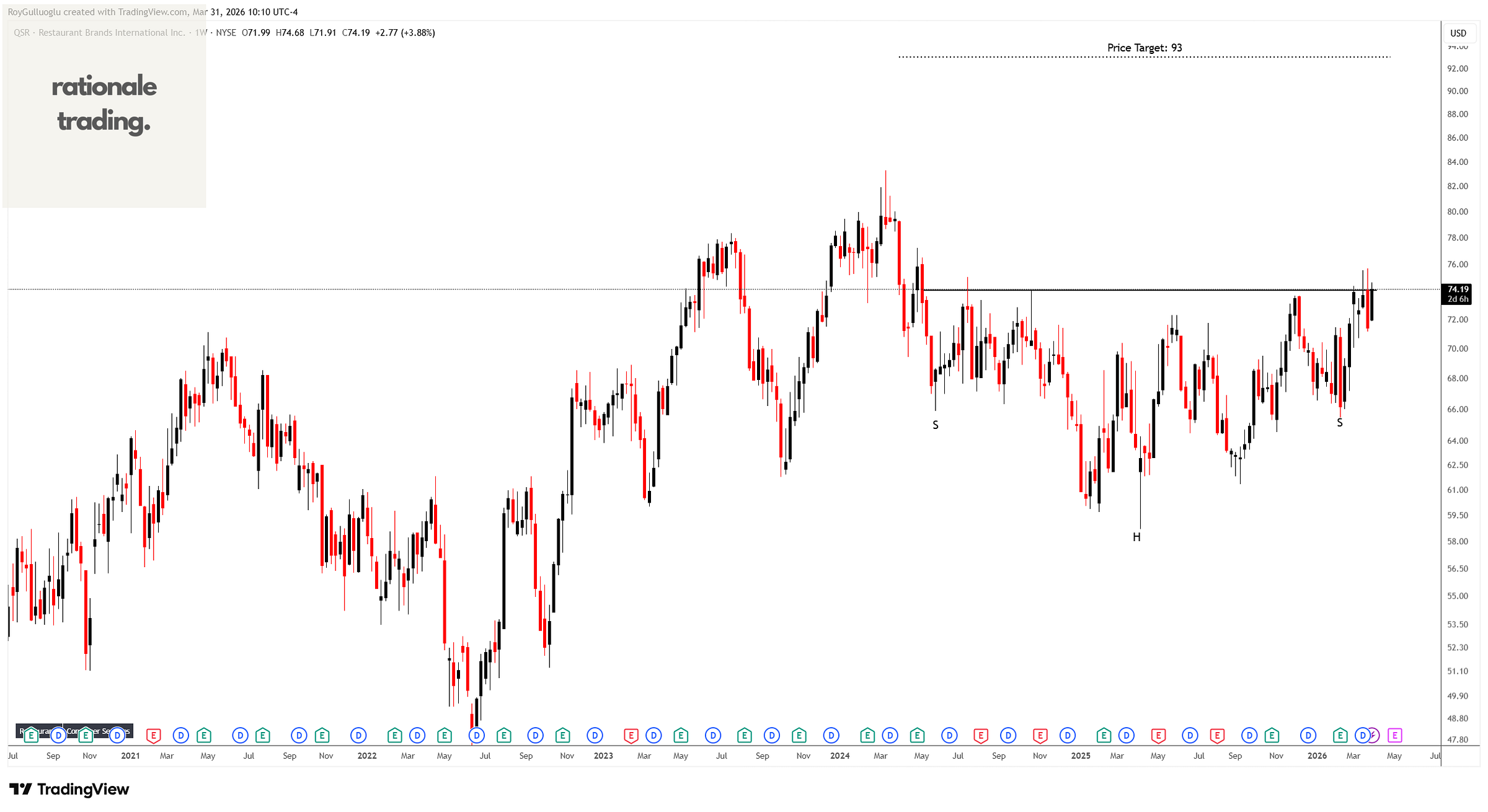Click the red earnings marker near November 2024
This screenshot has height=812, width=1488.
point(1040,736)
